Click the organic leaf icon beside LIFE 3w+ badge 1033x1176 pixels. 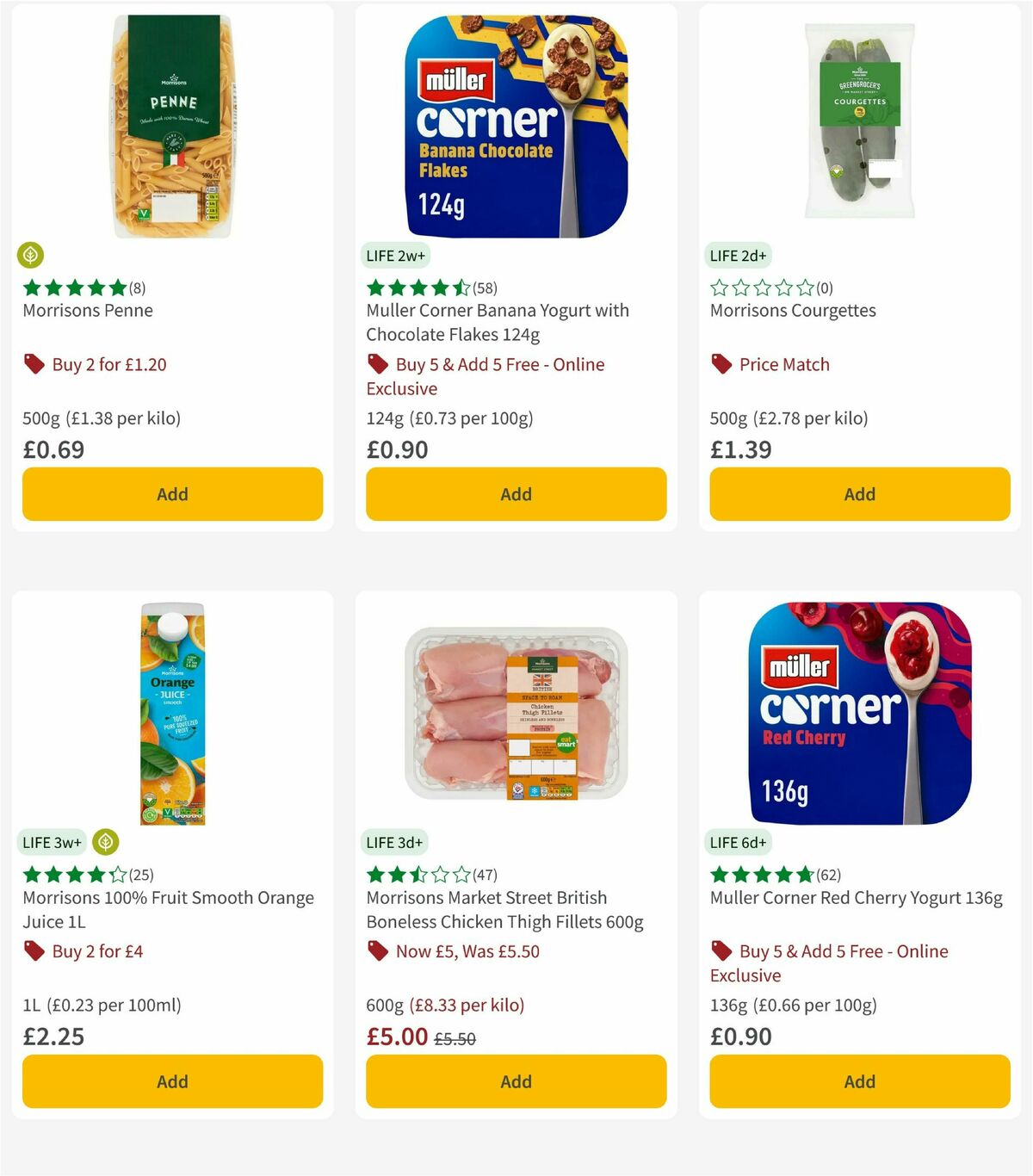(x=106, y=842)
